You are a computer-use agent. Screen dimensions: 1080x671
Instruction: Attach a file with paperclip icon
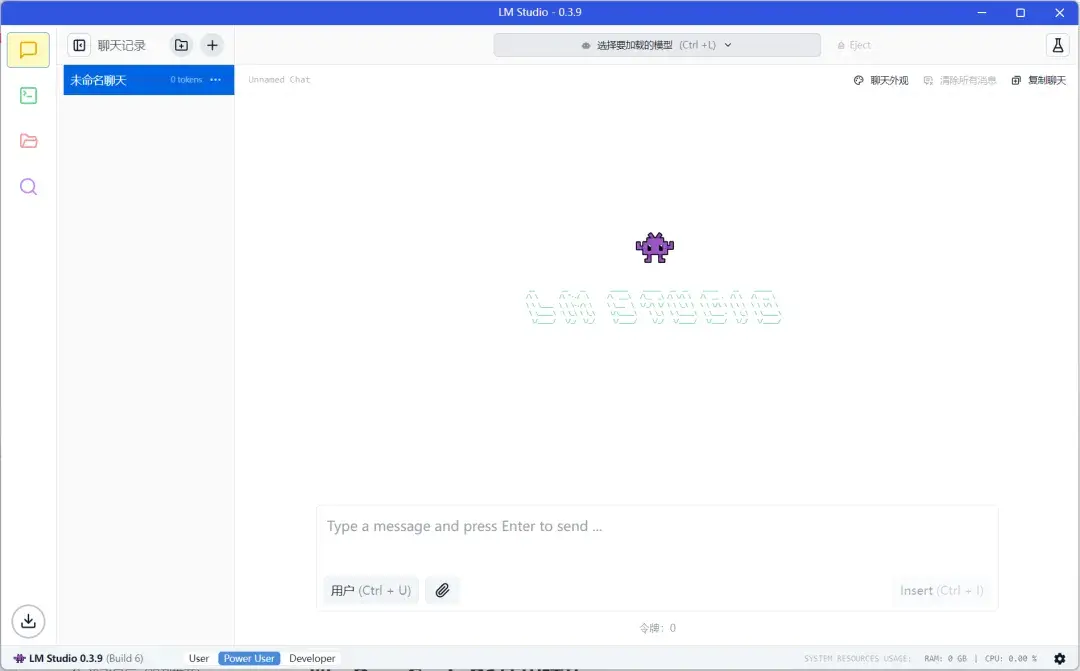(x=442, y=590)
